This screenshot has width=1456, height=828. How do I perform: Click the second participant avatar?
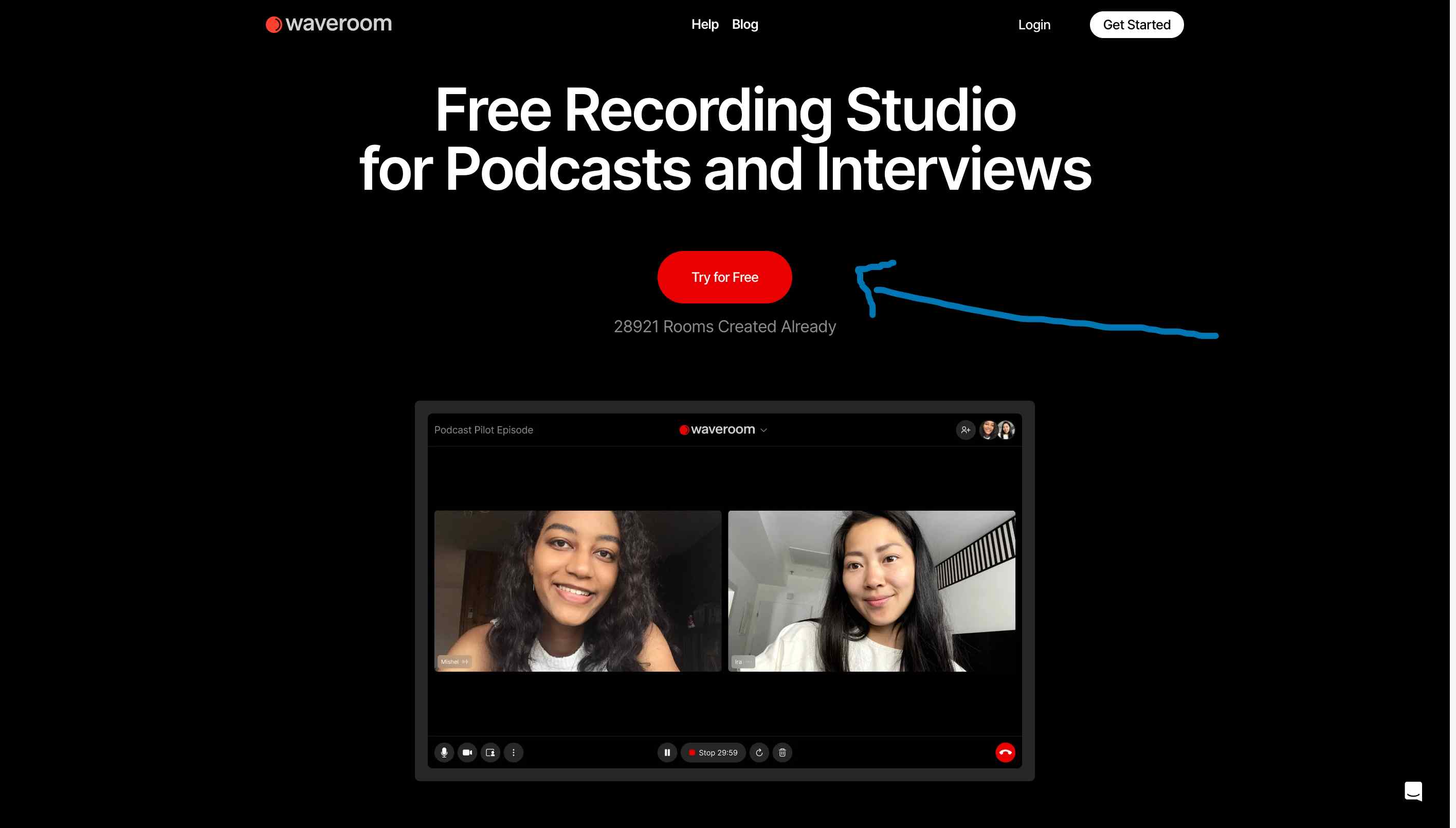pos(1005,430)
